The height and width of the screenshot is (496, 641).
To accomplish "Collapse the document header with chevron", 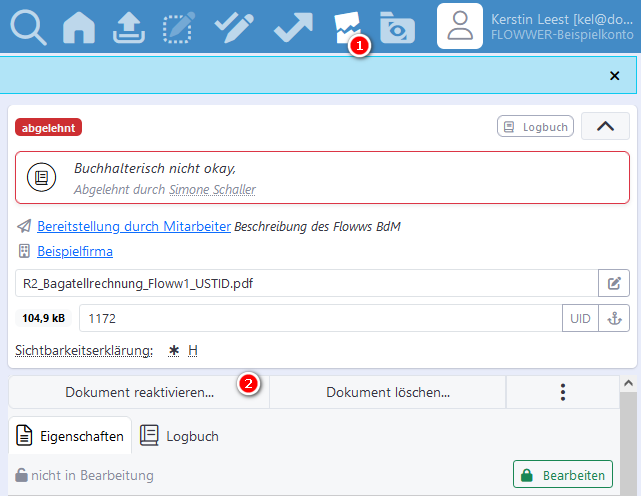I will [x=605, y=127].
